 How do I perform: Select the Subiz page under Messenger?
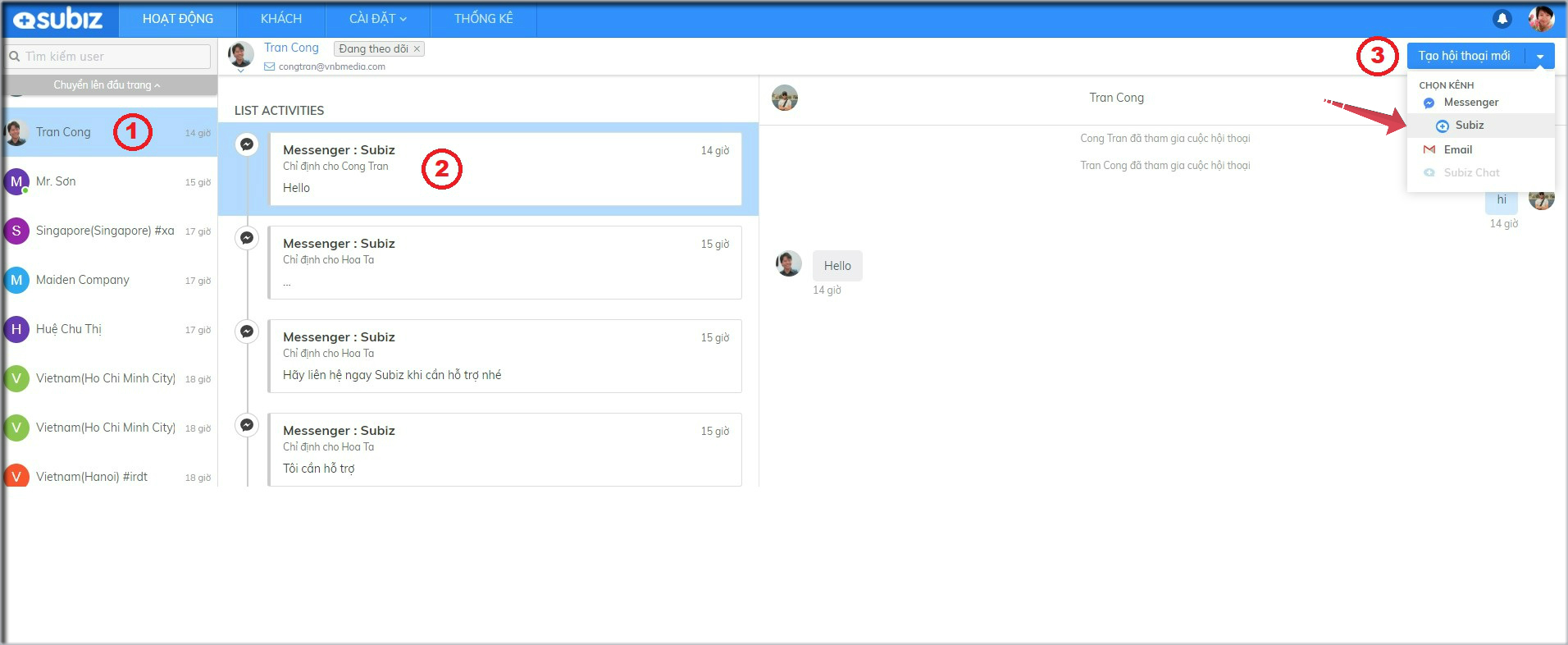[1480, 126]
